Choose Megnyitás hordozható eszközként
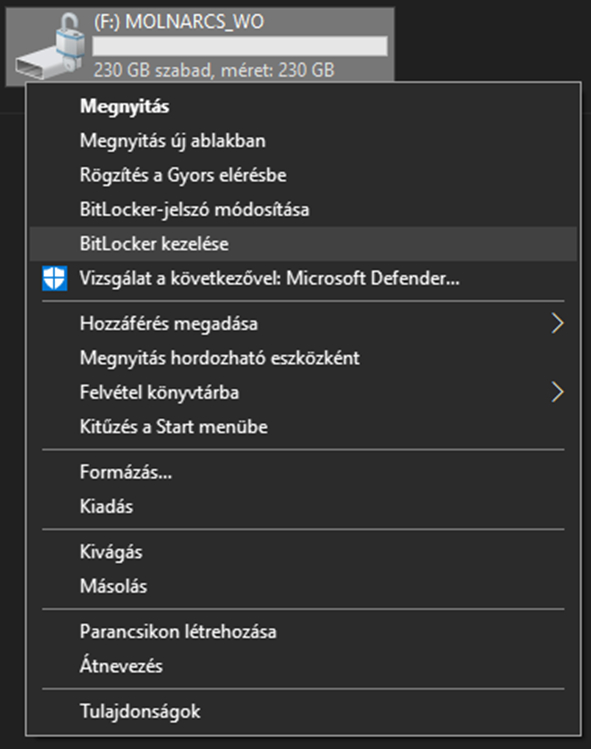The width and height of the screenshot is (591, 749). click(x=303, y=358)
